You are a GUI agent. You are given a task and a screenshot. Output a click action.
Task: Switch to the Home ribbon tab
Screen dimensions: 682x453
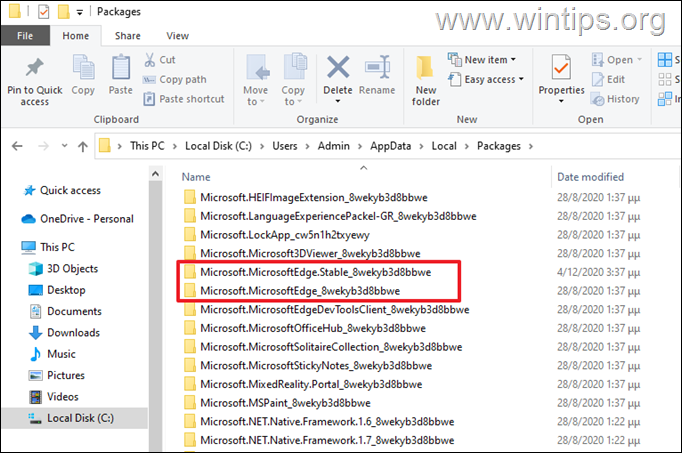tap(75, 36)
